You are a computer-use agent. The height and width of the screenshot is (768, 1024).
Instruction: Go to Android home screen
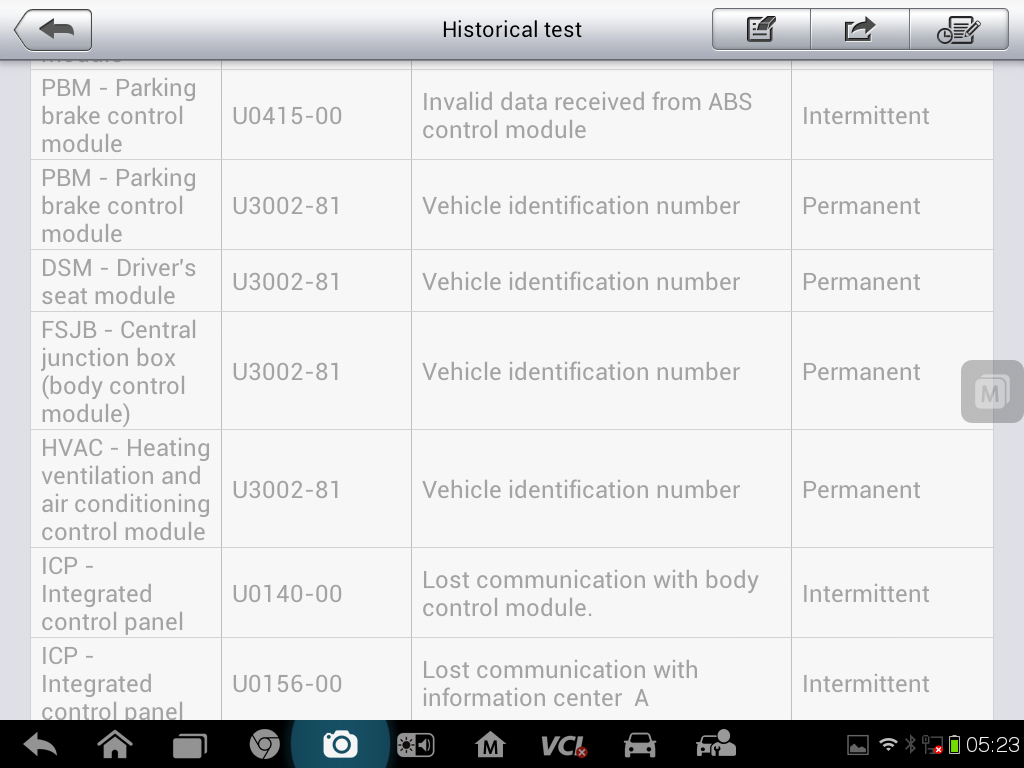click(115, 744)
